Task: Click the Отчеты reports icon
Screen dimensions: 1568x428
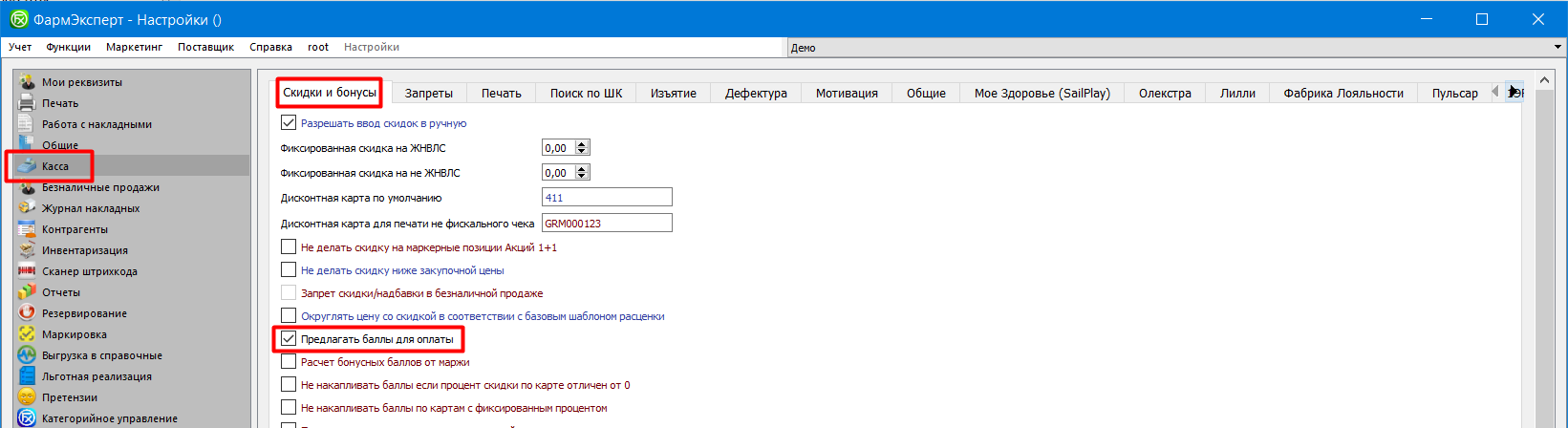Action: 27,292
